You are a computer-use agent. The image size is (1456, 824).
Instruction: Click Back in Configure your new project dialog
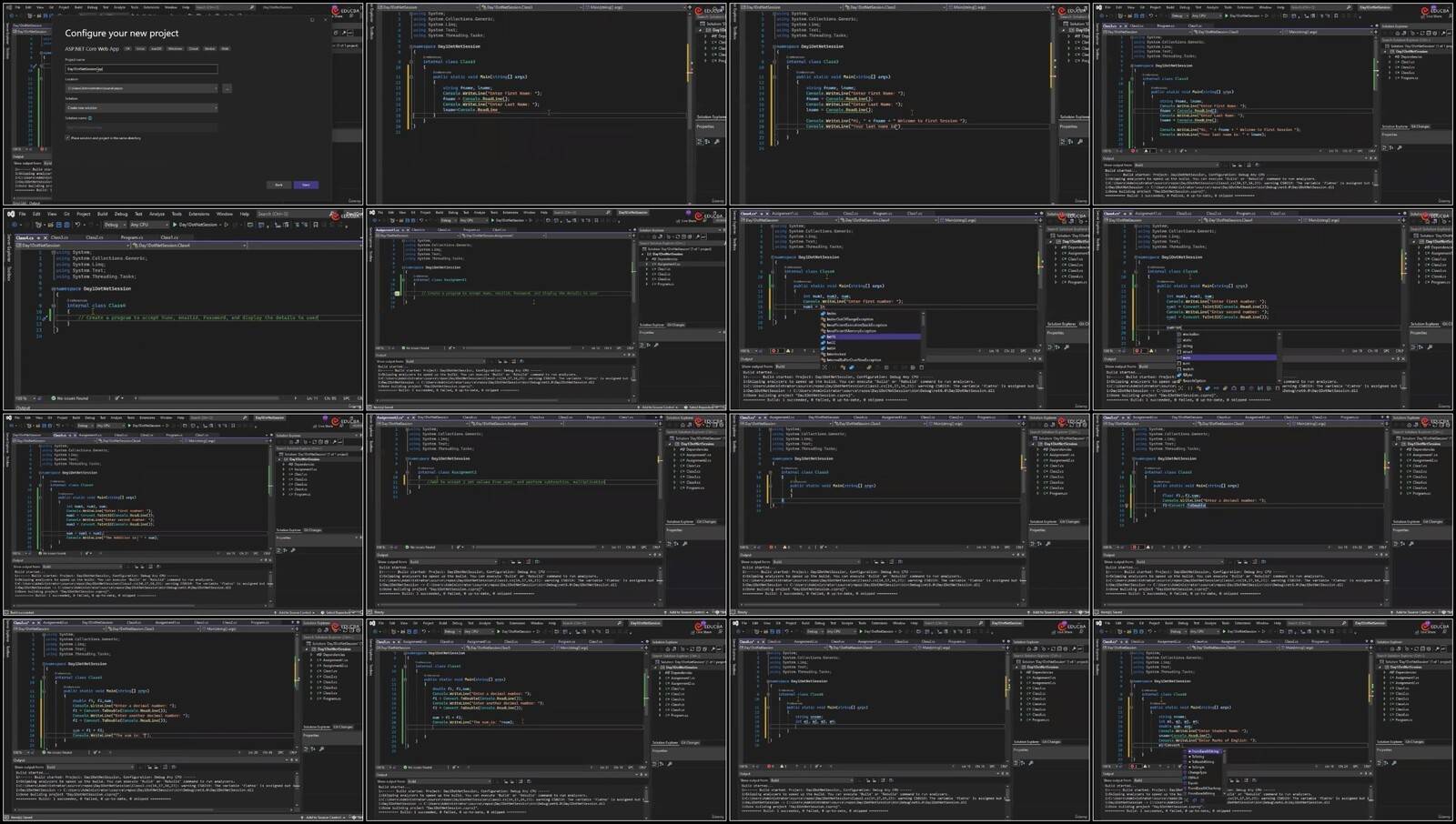point(278,185)
